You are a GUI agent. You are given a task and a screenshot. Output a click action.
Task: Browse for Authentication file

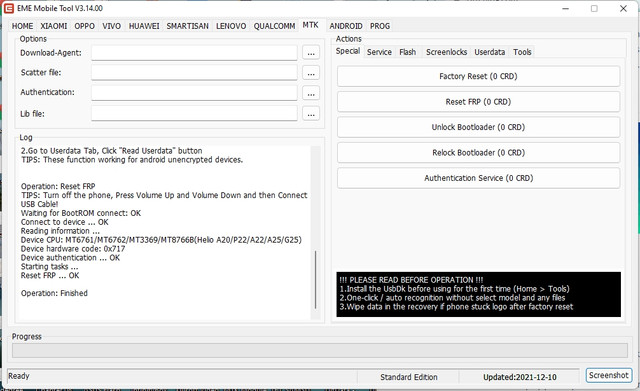click(311, 93)
